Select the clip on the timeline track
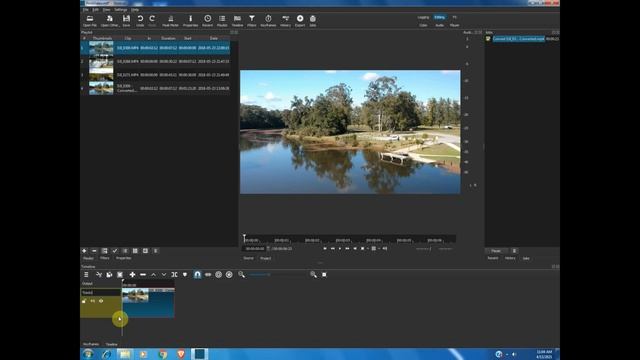Screen dimensions: 640x360 tap(148, 303)
